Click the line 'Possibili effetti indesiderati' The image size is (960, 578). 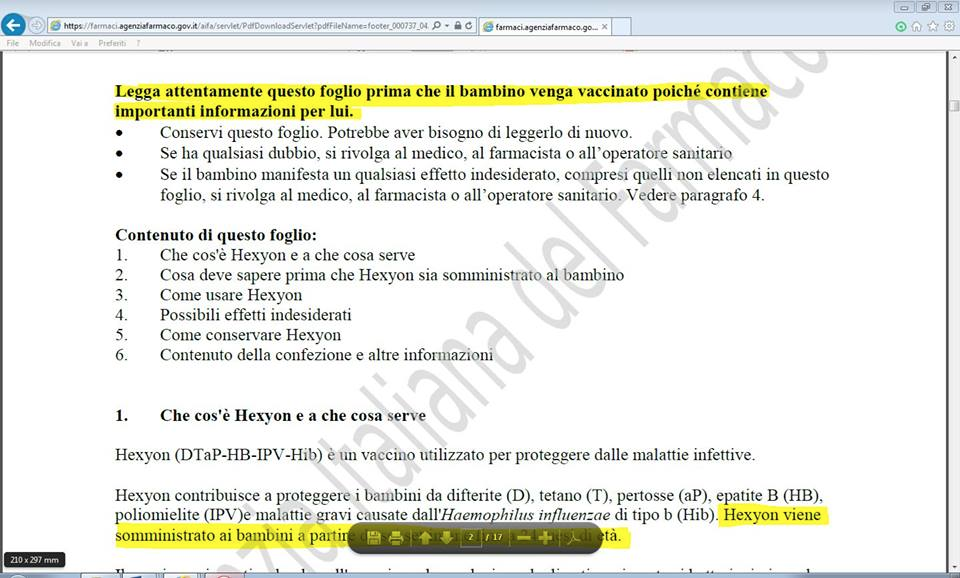coord(256,315)
